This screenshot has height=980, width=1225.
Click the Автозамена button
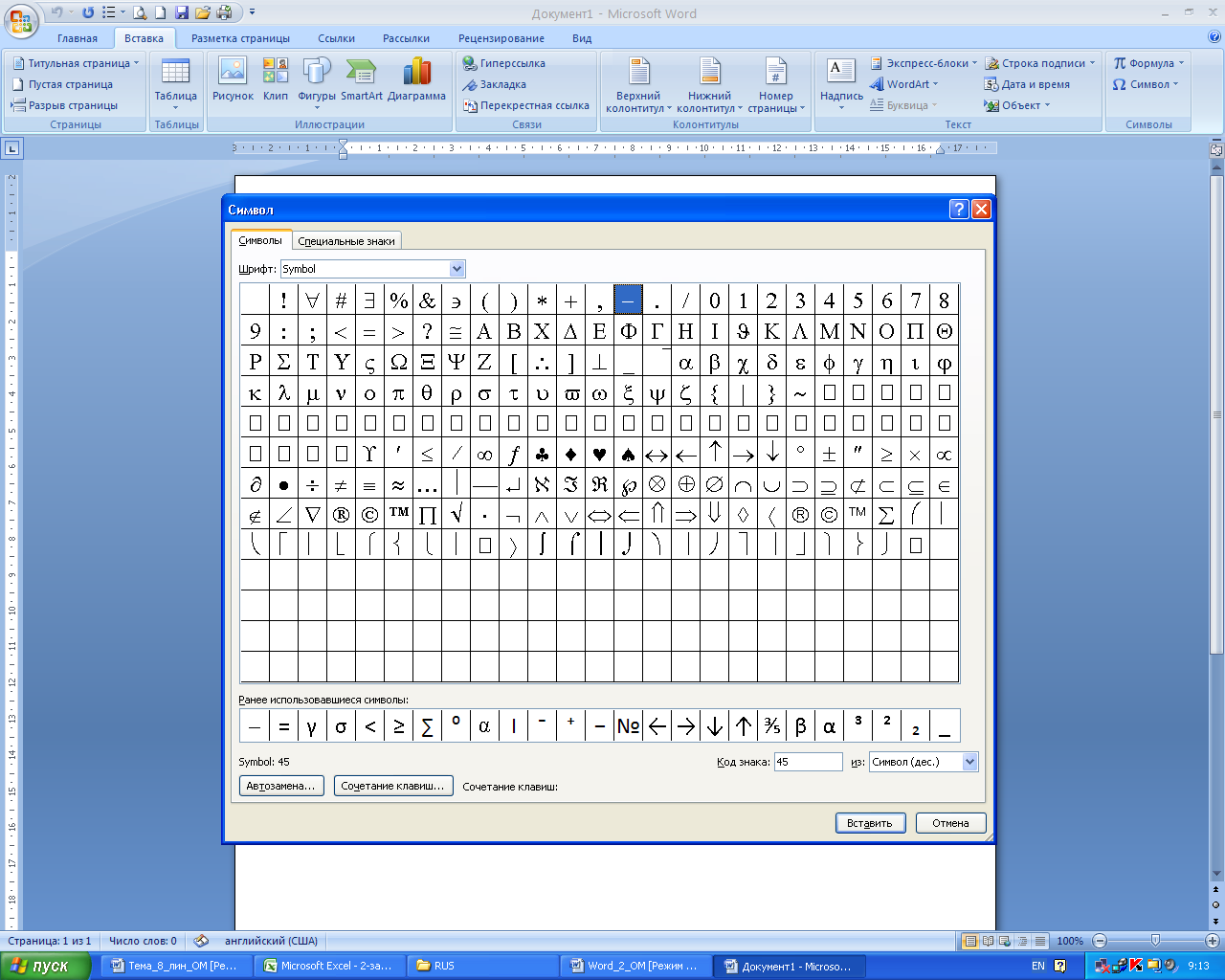(x=281, y=786)
